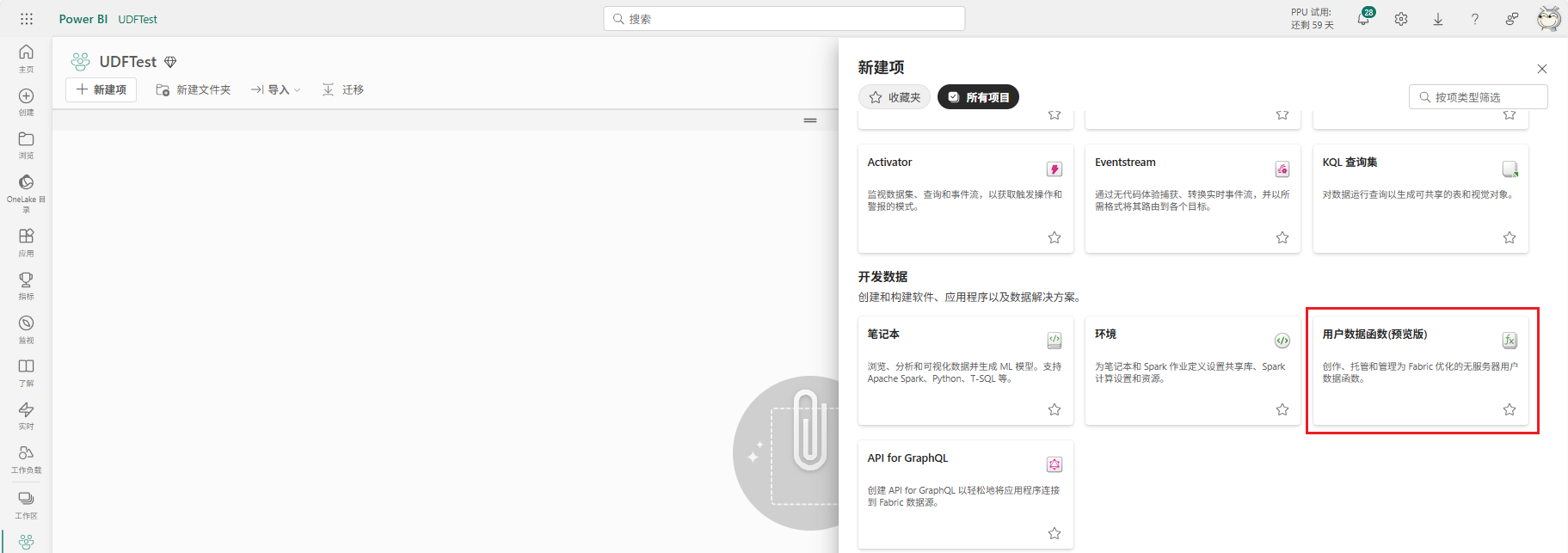This screenshot has height=553, width=1568.
Task: Create an Eventstream item
Action: (1193, 199)
